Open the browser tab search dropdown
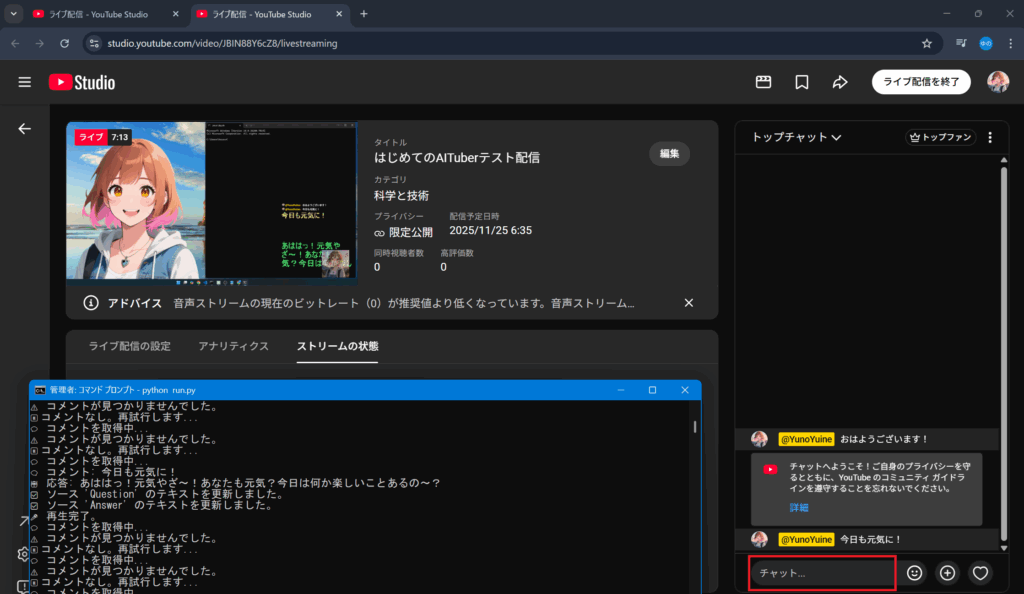This screenshot has height=594, width=1024. 14,14
